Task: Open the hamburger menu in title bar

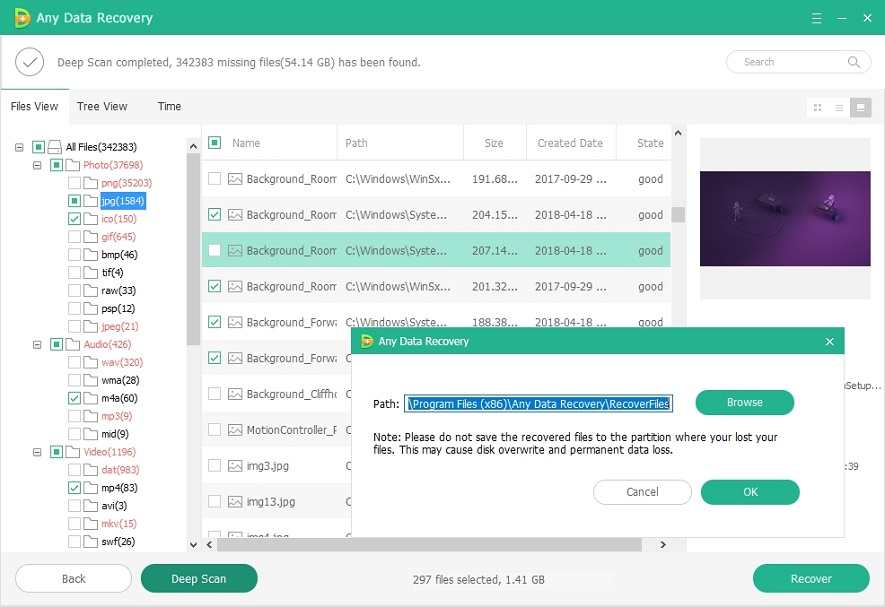Action: pos(816,18)
